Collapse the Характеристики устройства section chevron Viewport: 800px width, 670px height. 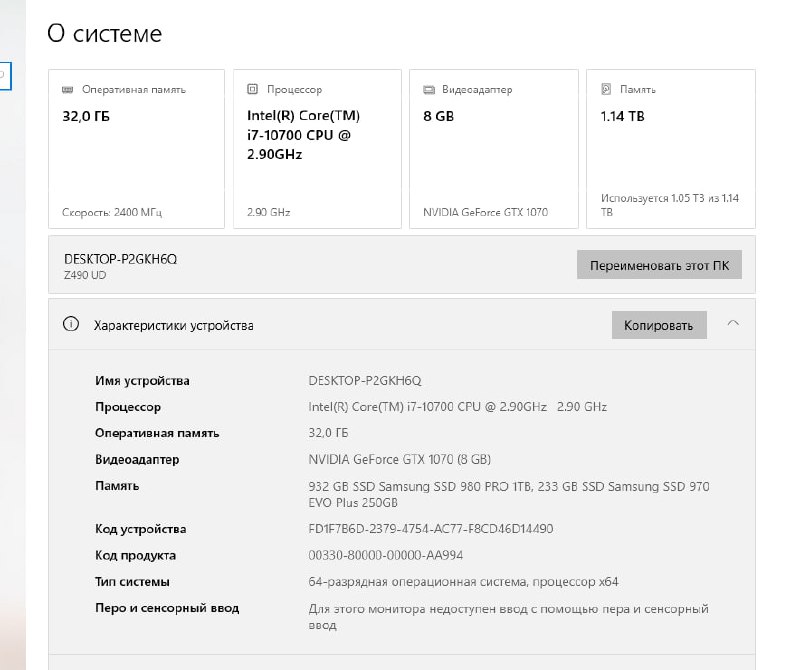[733, 324]
